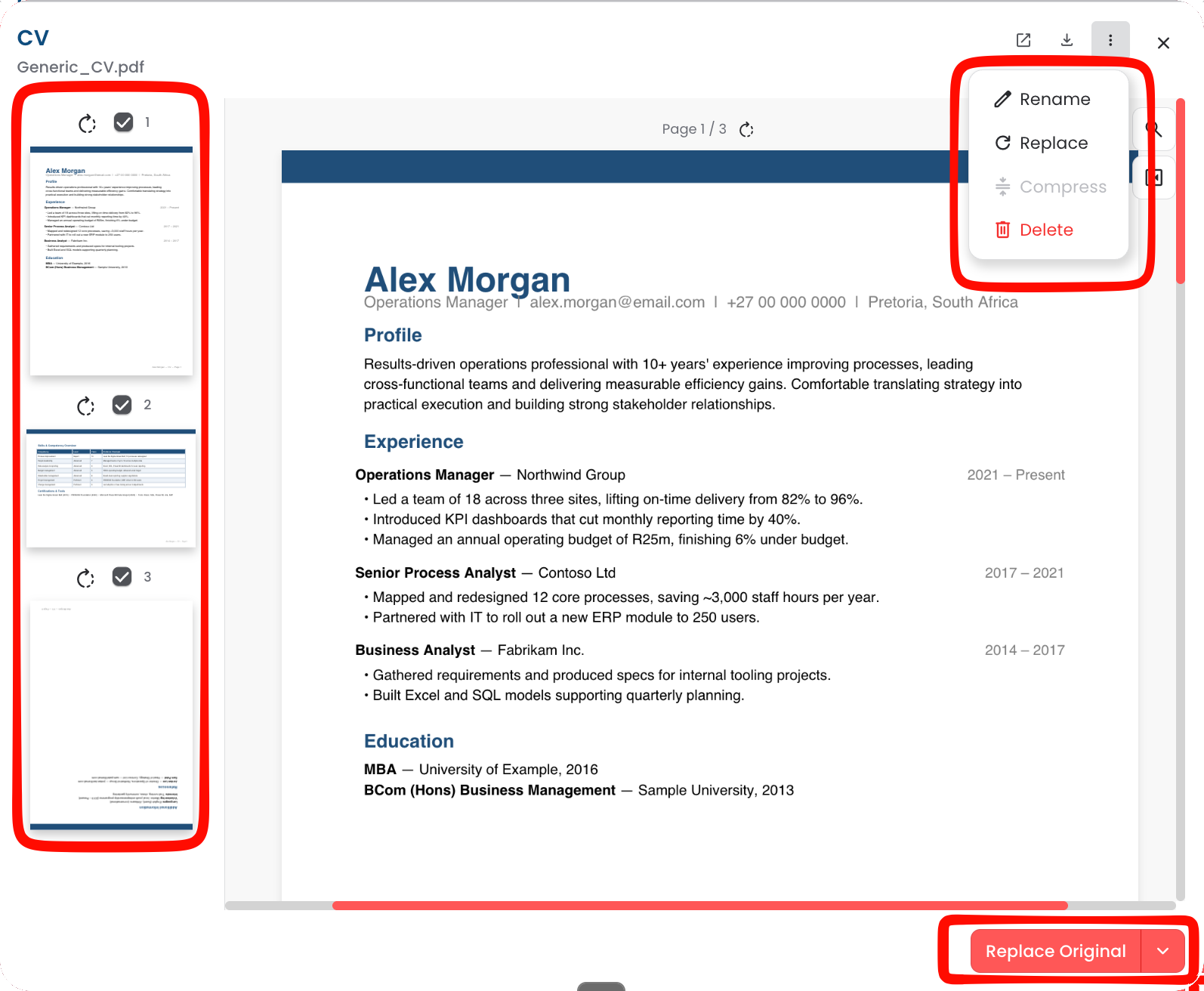Rotate current page beside Page 1 / 3
Screen dimensions: 1204x991
tap(746, 130)
